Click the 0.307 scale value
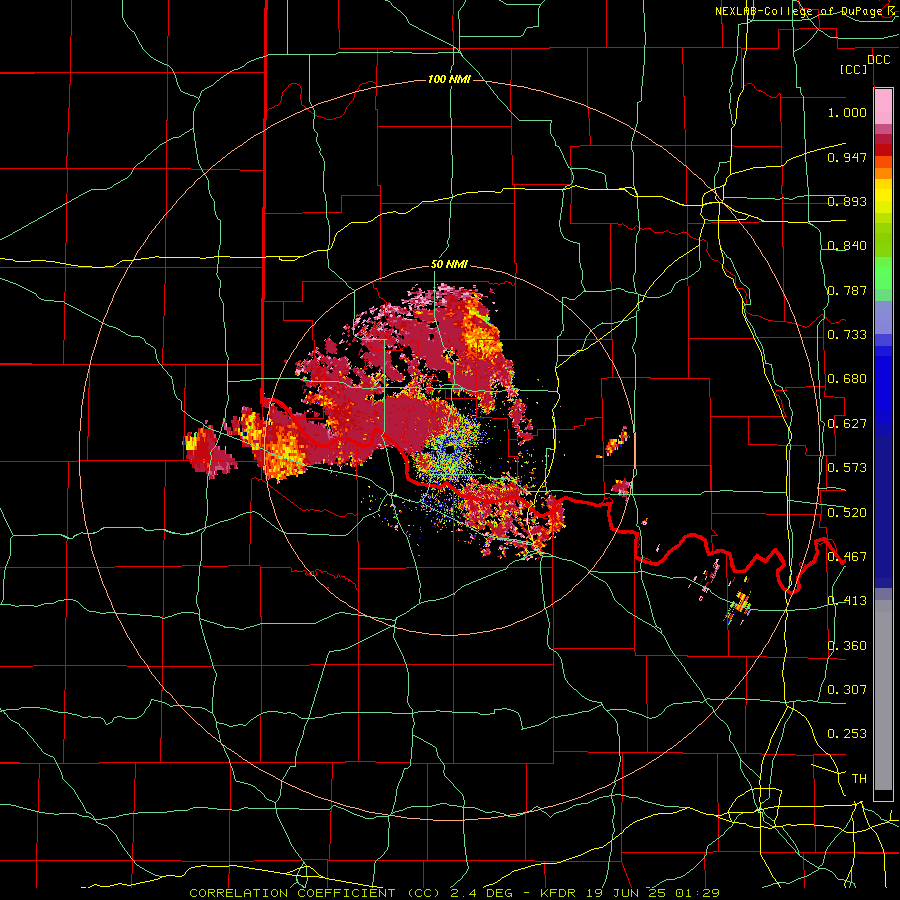Screen dimensions: 900x900 (847, 689)
